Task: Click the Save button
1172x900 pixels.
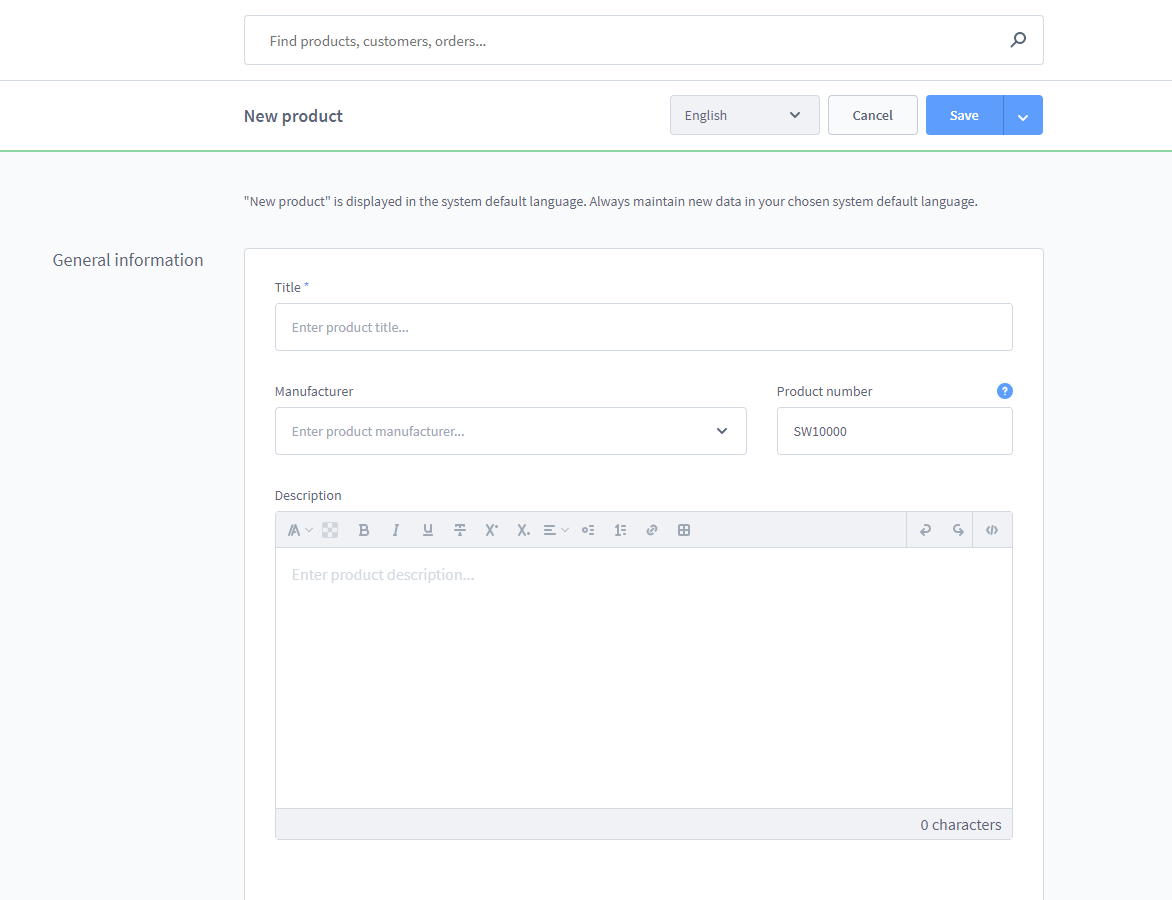Action: (x=964, y=115)
